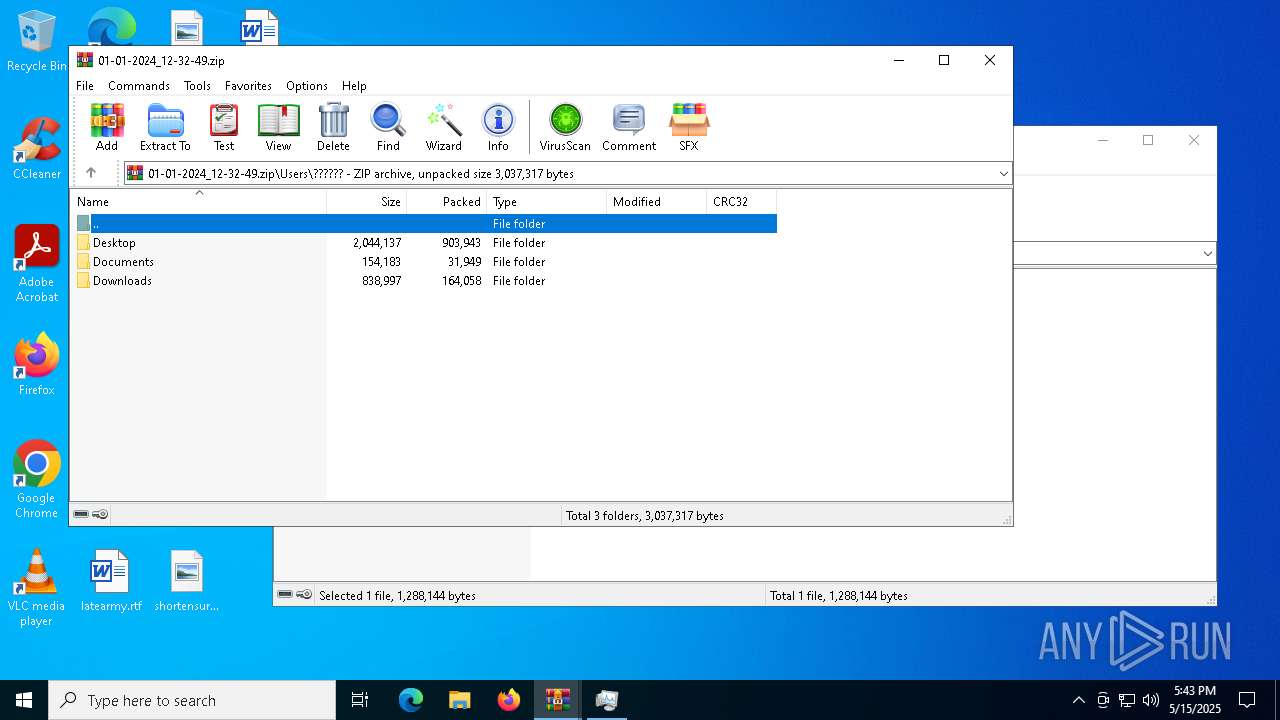The width and height of the screenshot is (1280, 720).
Task: Click the disk icon in status bar
Action: click(81, 514)
